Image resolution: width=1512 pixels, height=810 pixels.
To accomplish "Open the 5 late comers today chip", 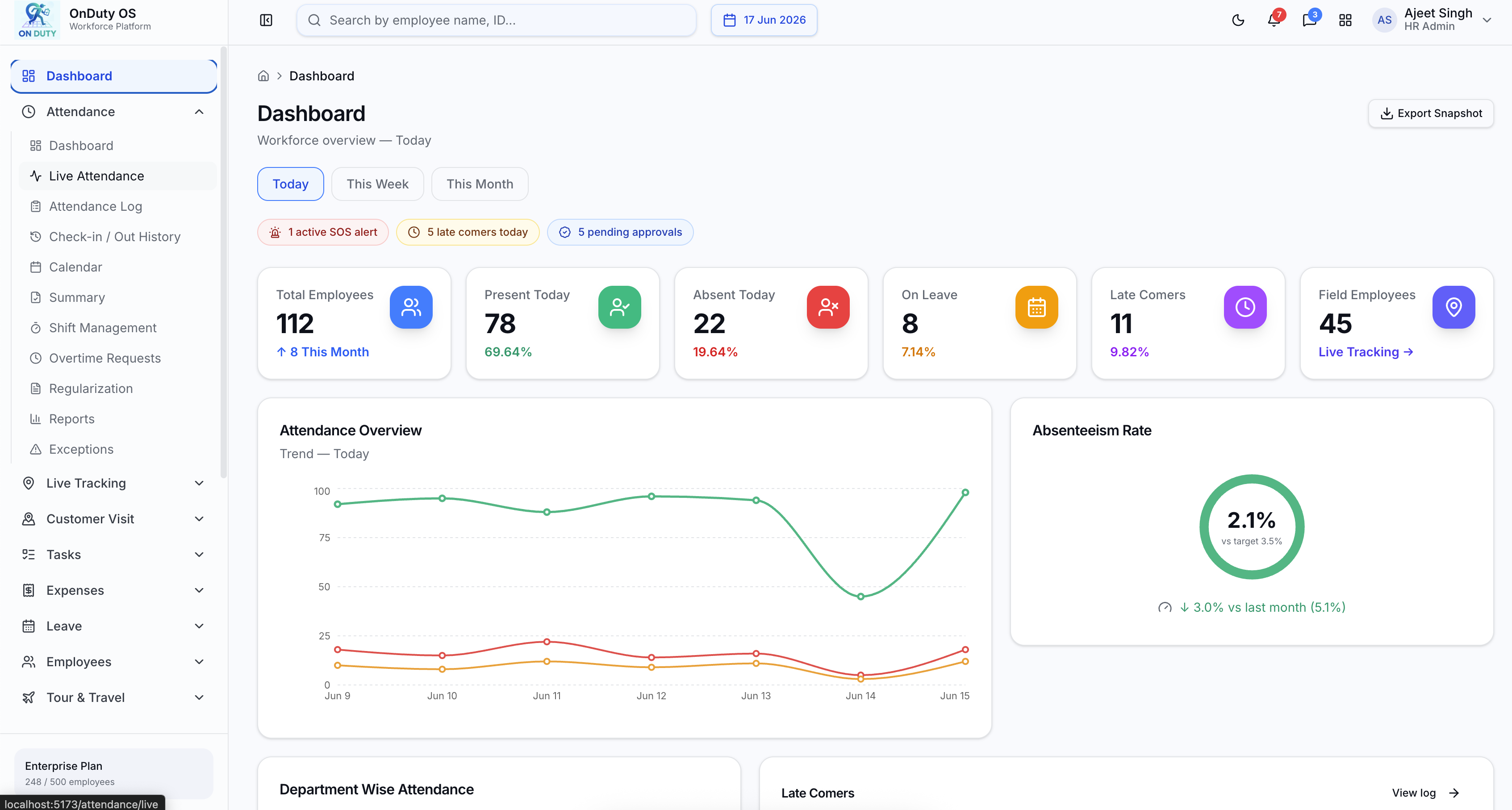I will point(468,232).
